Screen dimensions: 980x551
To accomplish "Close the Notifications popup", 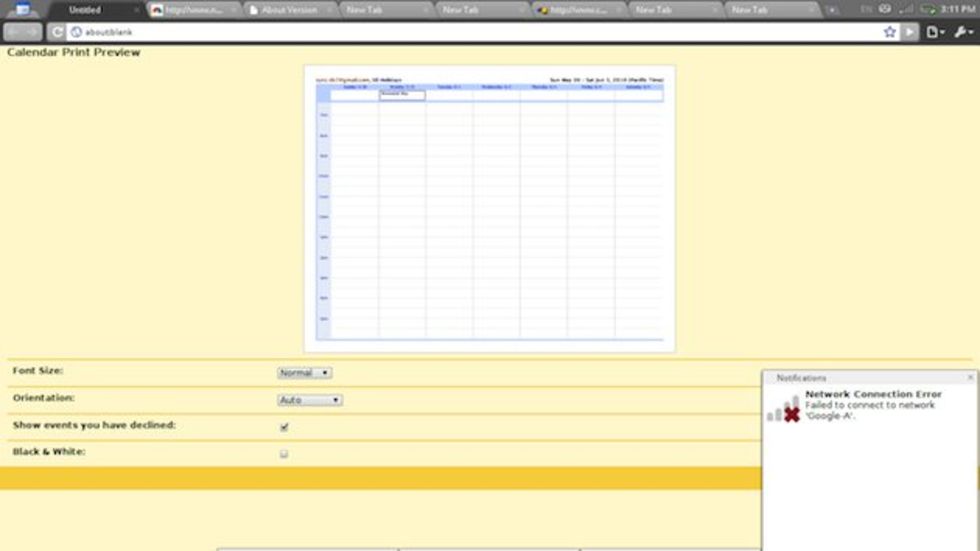I will [970, 378].
